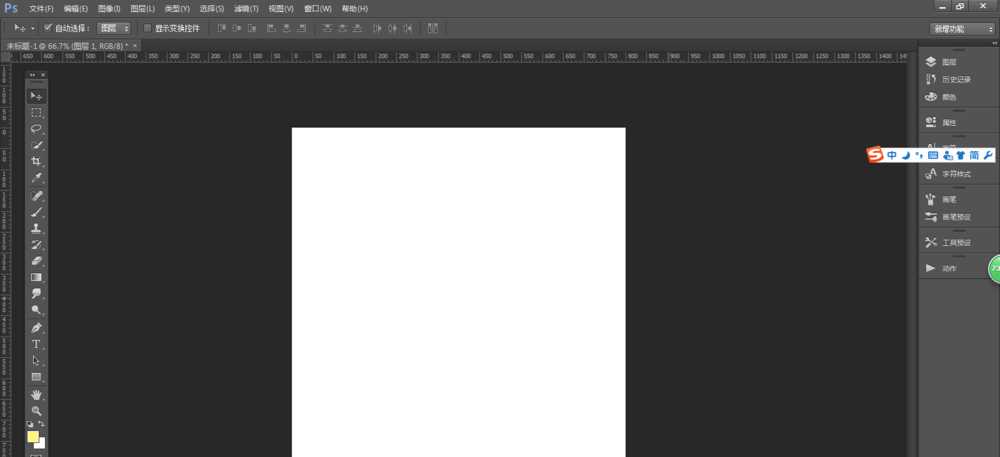This screenshot has height=457, width=1000.
Task: Select the Crop tool
Action: click(x=36, y=161)
